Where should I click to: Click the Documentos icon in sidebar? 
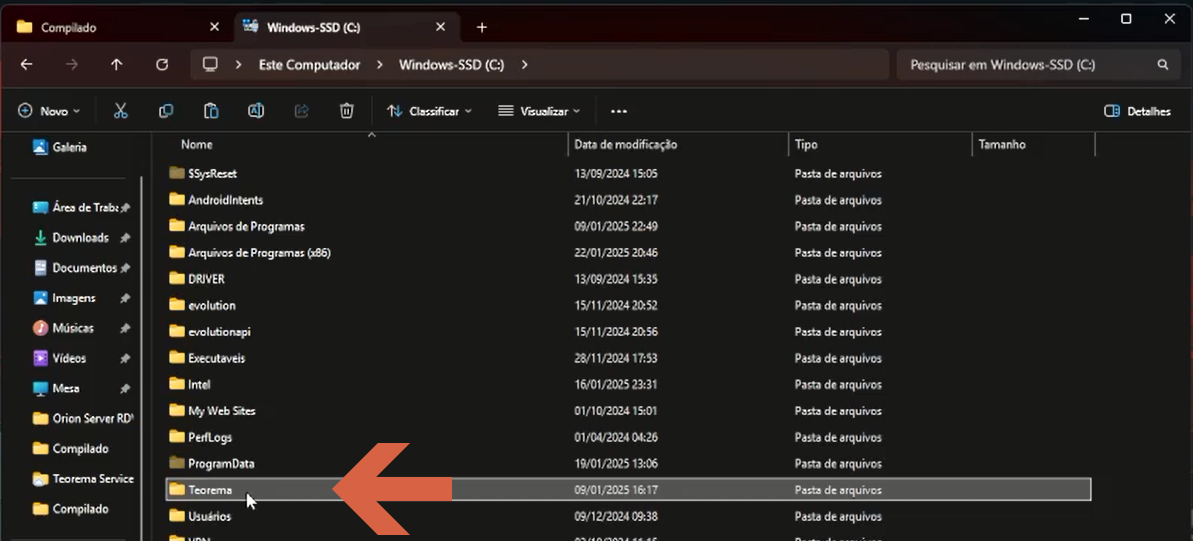click(40, 268)
